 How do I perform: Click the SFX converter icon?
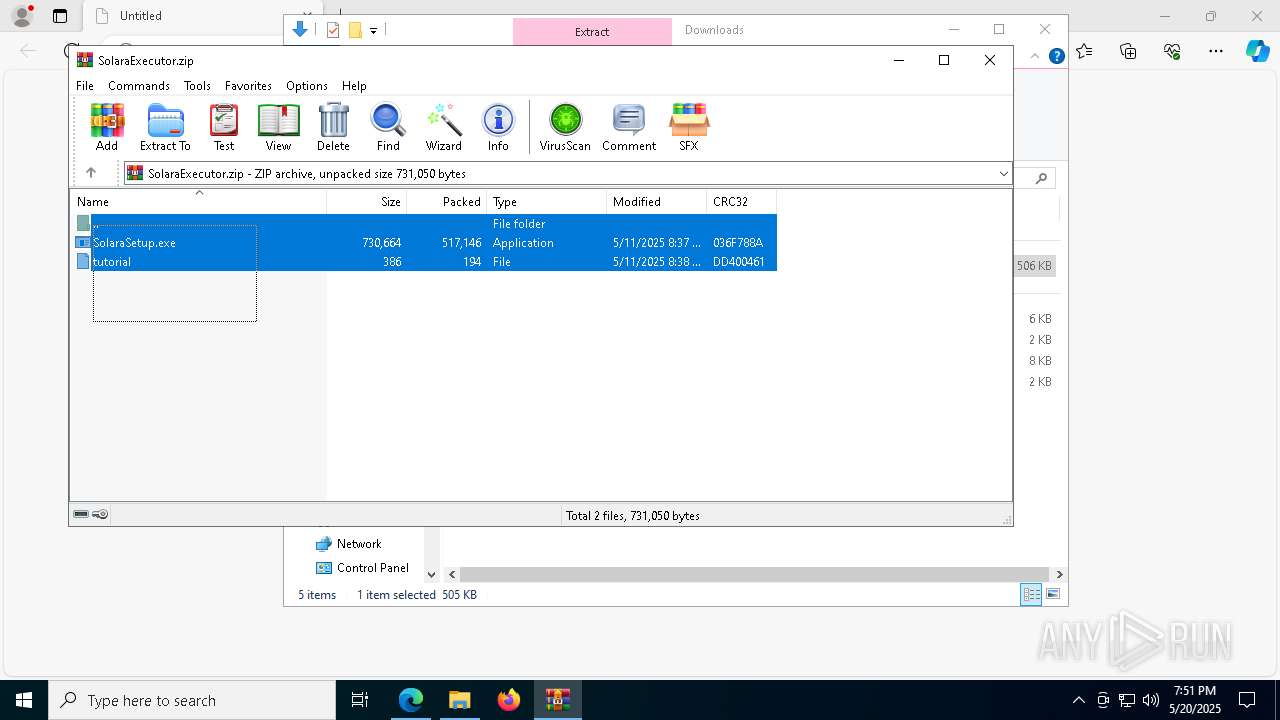[689, 127]
